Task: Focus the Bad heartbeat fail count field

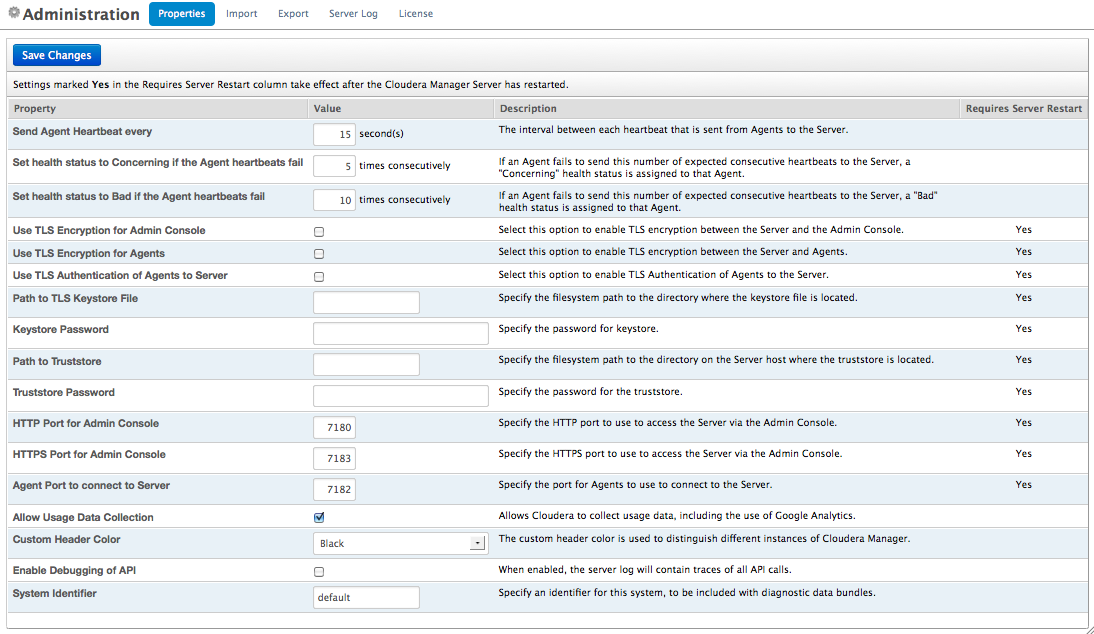Action: point(334,200)
